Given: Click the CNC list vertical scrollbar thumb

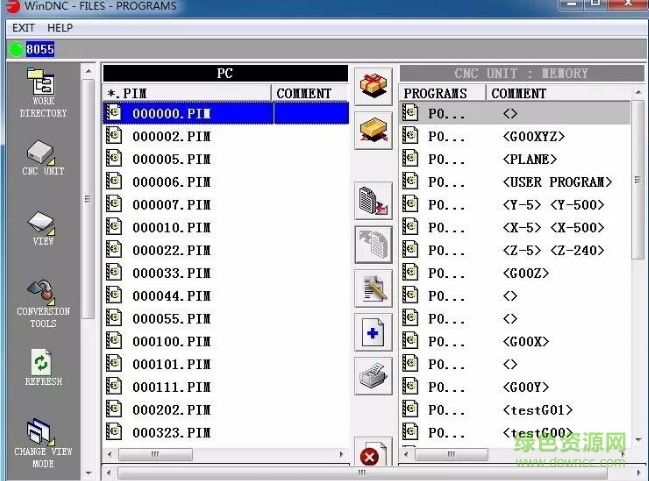Looking at the screenshot, I should pos(638,179).
